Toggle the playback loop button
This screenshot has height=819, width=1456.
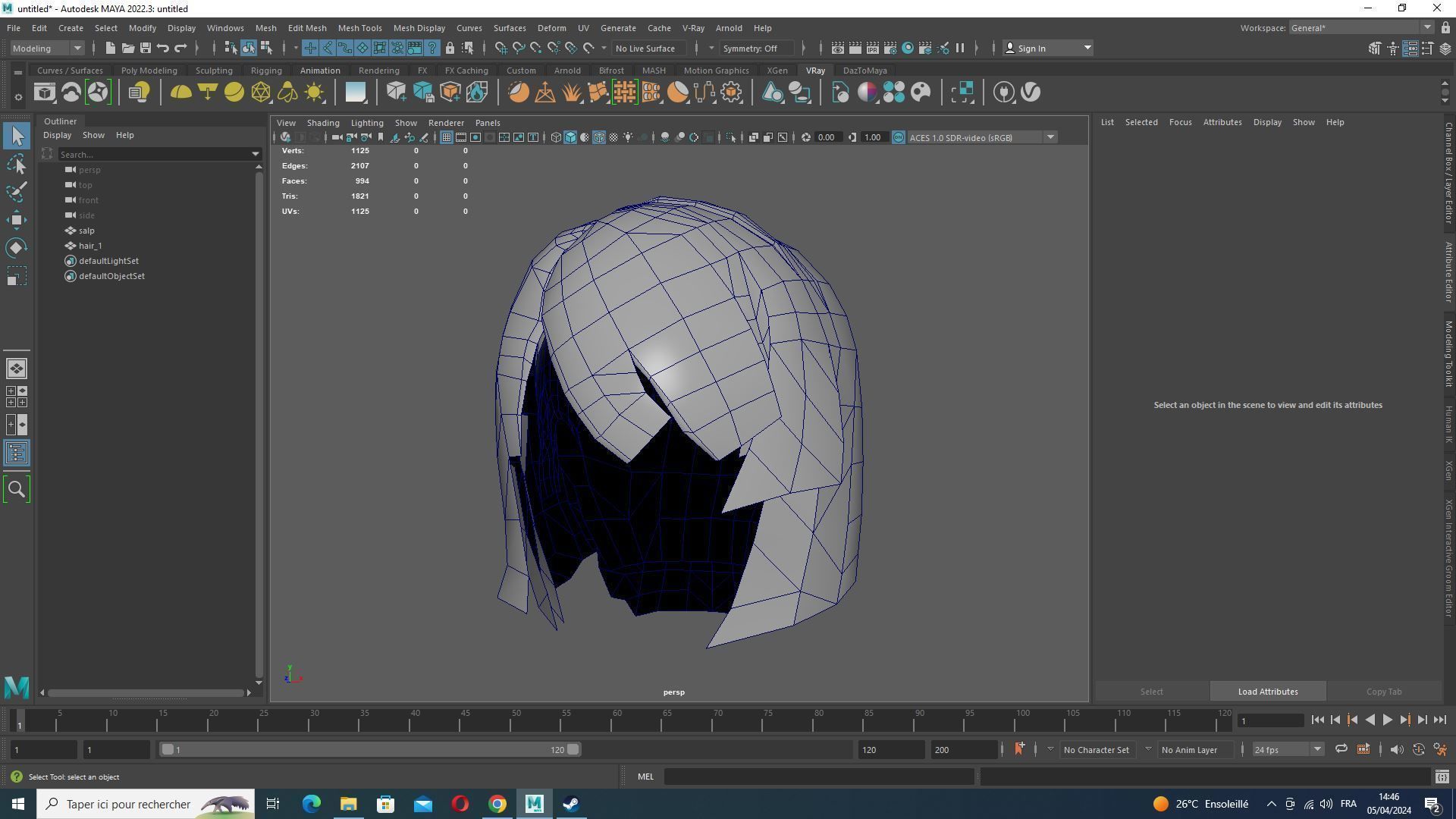tap(1341, 750)
